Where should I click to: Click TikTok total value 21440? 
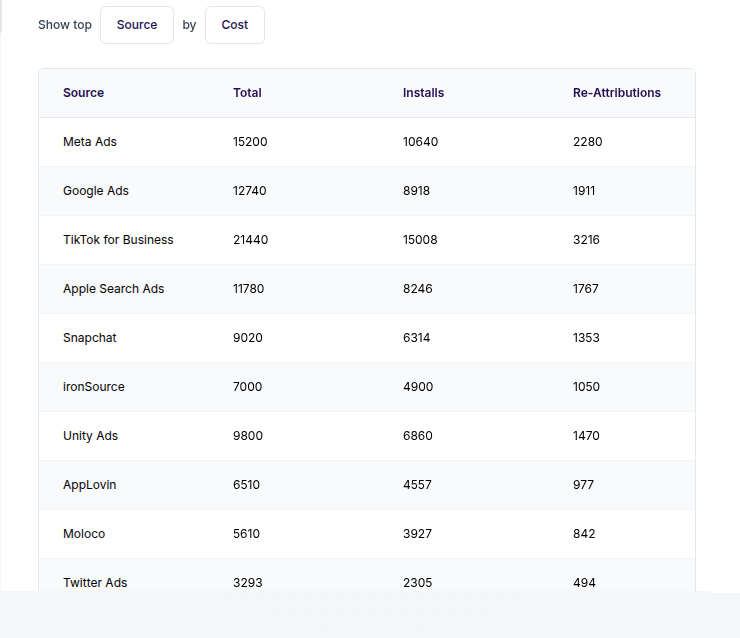251,240
